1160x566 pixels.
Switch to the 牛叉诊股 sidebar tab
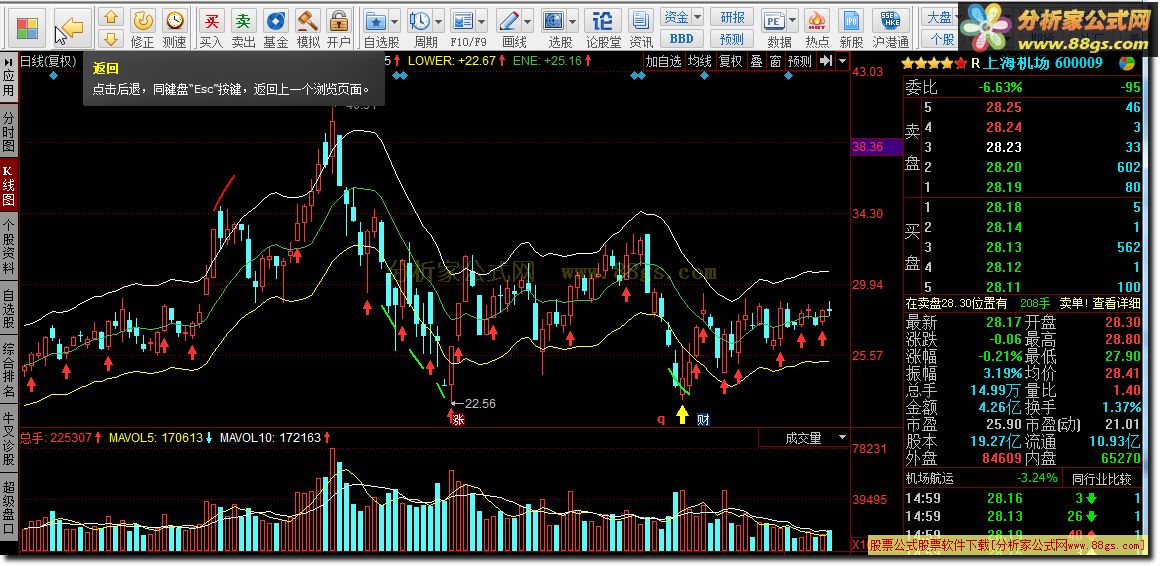click(9, 439)
